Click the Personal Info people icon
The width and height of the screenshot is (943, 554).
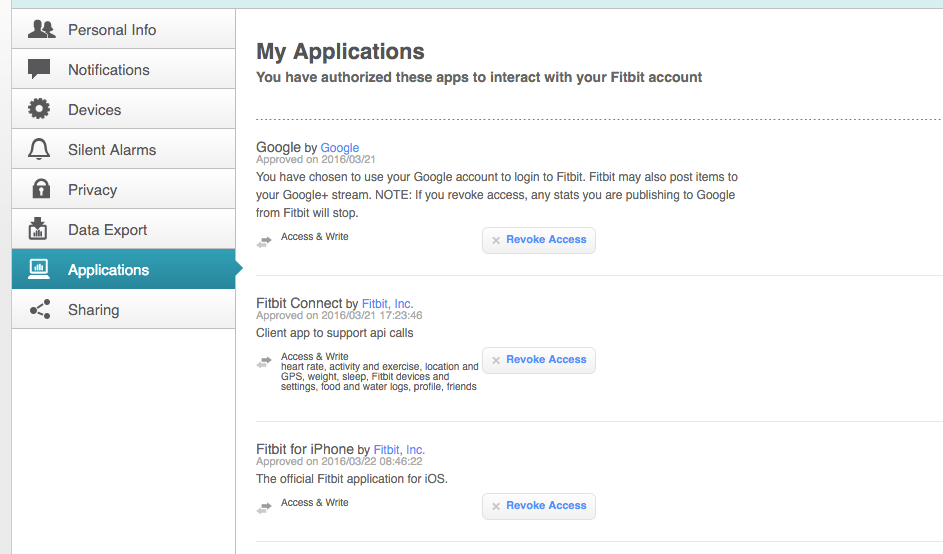click(41, 29)
